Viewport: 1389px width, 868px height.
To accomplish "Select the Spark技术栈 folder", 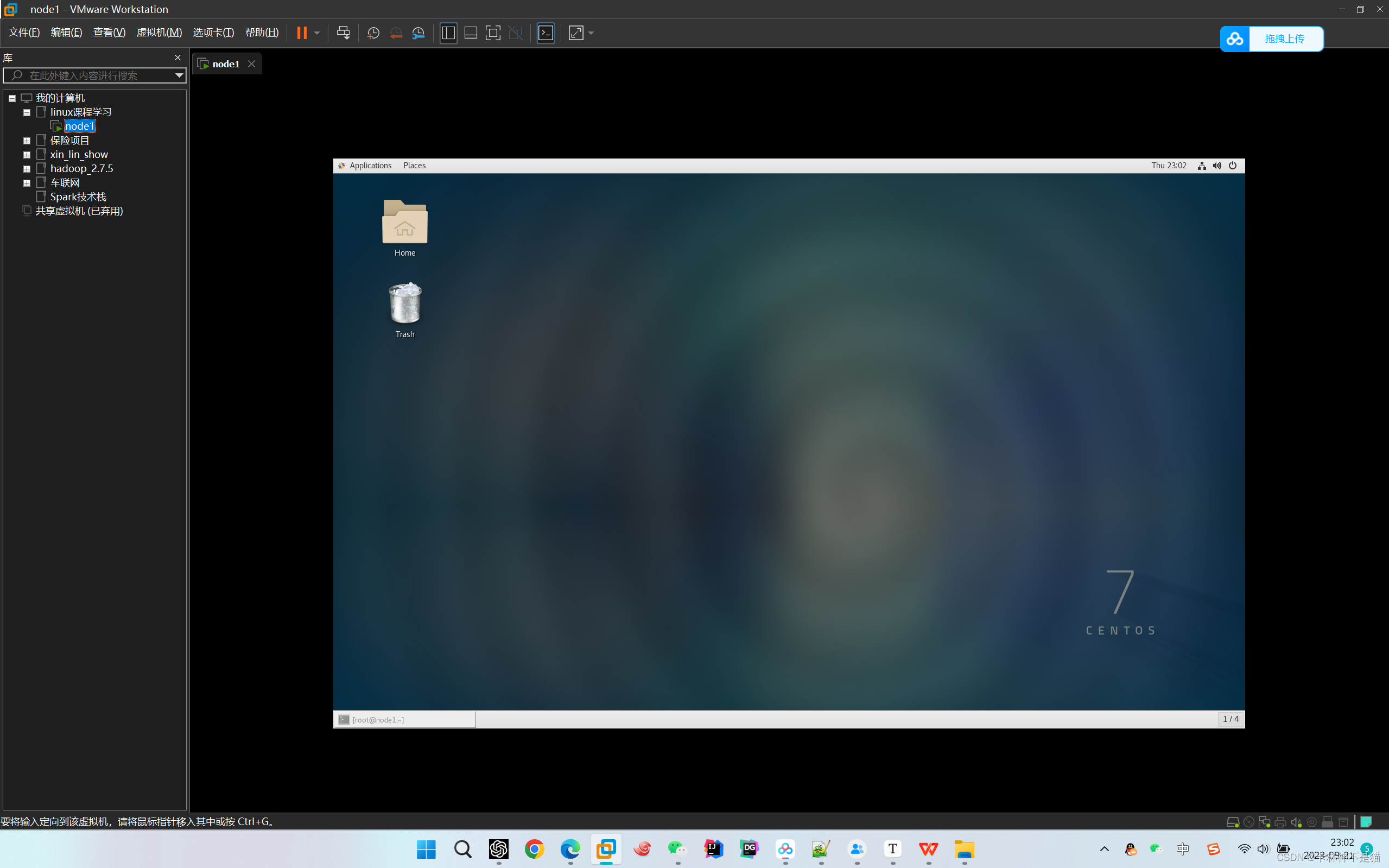I will point(78,197).
